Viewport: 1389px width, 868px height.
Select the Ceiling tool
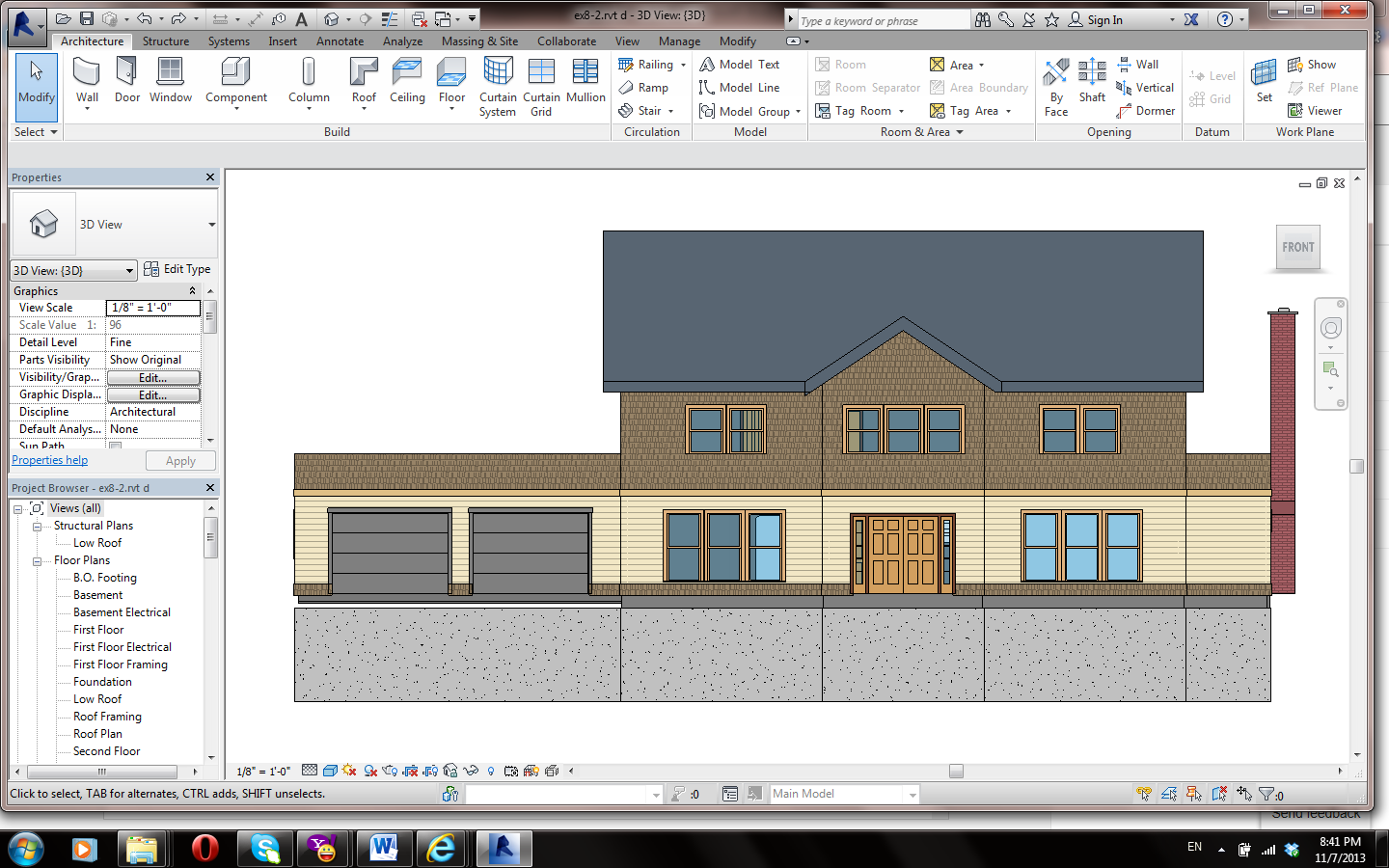(407, 82)
